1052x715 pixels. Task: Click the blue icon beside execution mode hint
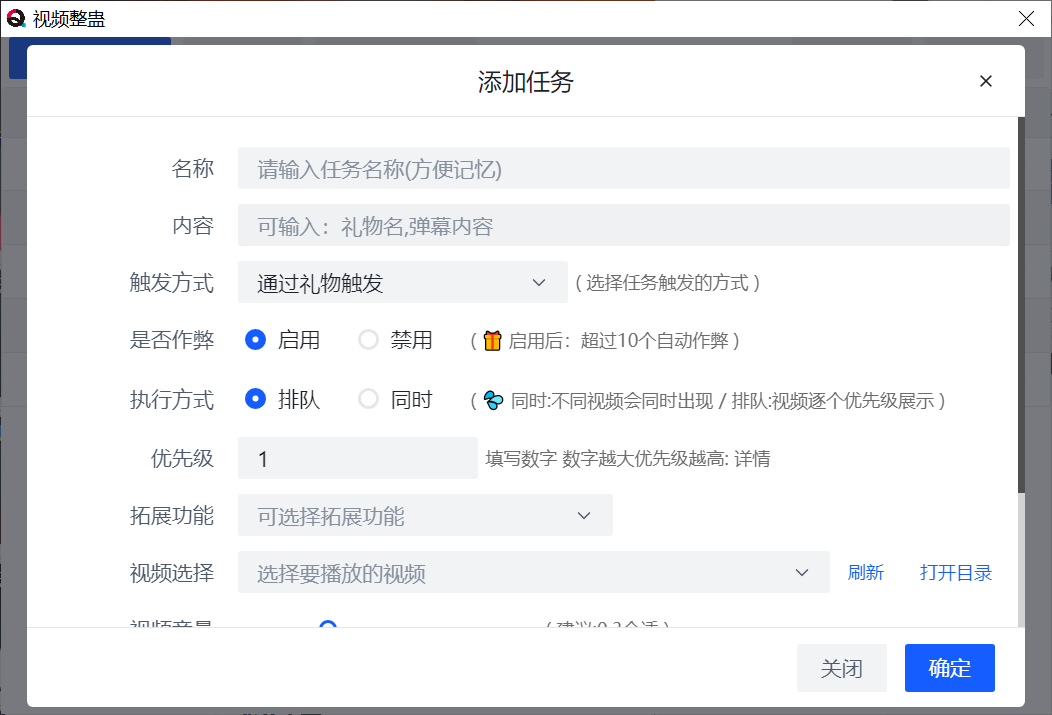click(x=493, y=400)
